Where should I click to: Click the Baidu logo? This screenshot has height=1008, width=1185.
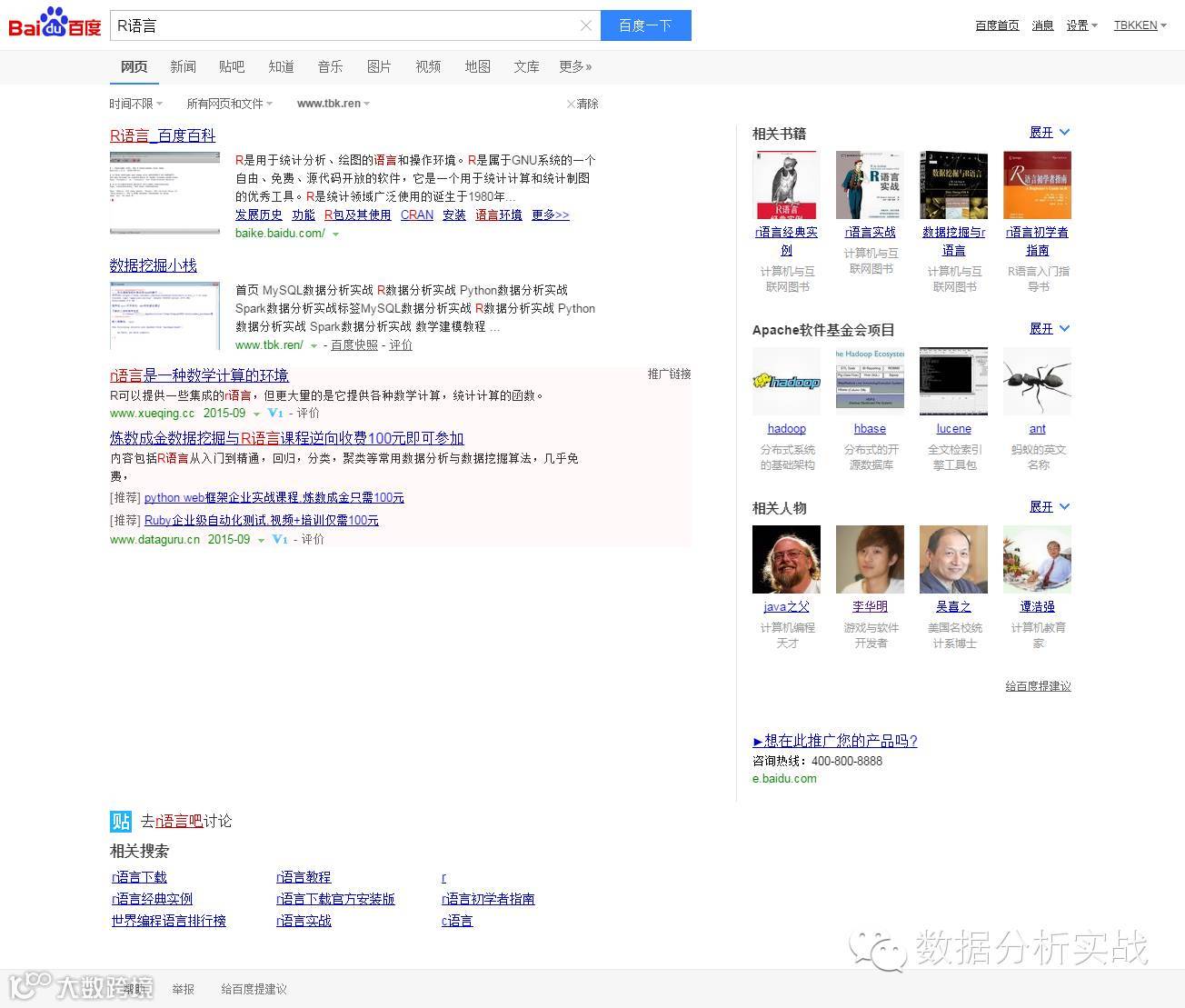click(x=55, y=24)
